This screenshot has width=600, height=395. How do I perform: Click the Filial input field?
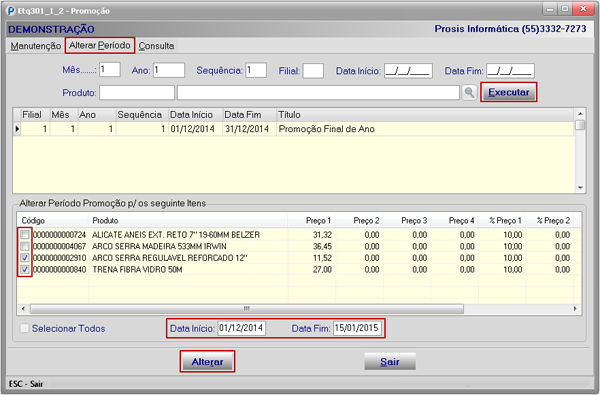[313, 71]
